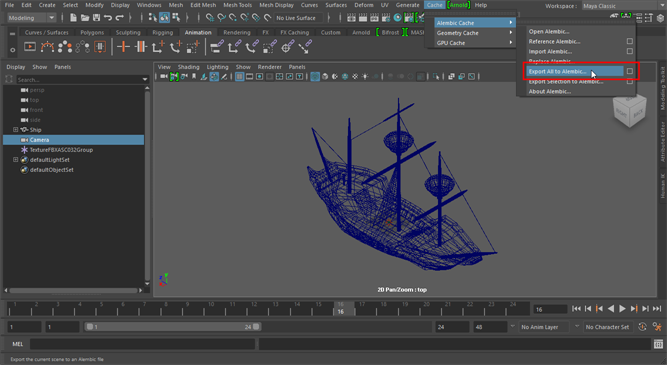667x365 pixels.
Task: Click the Select by Object Type icon
Action: pos(164,17)
